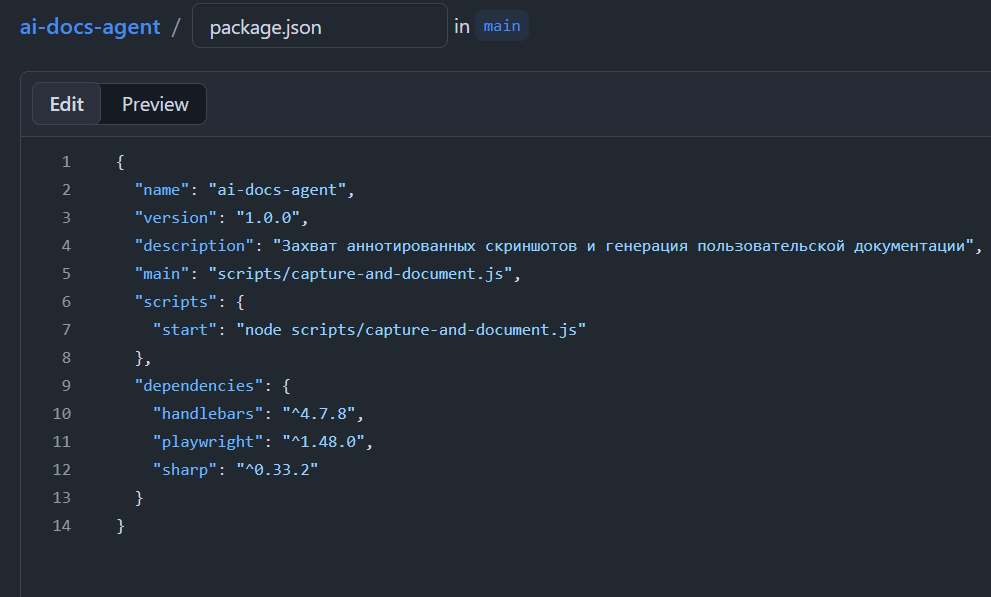Screen dimensions: 991x597
Task: Click the "start" key text
Action: pyautogui.click(x=185, y=329)
